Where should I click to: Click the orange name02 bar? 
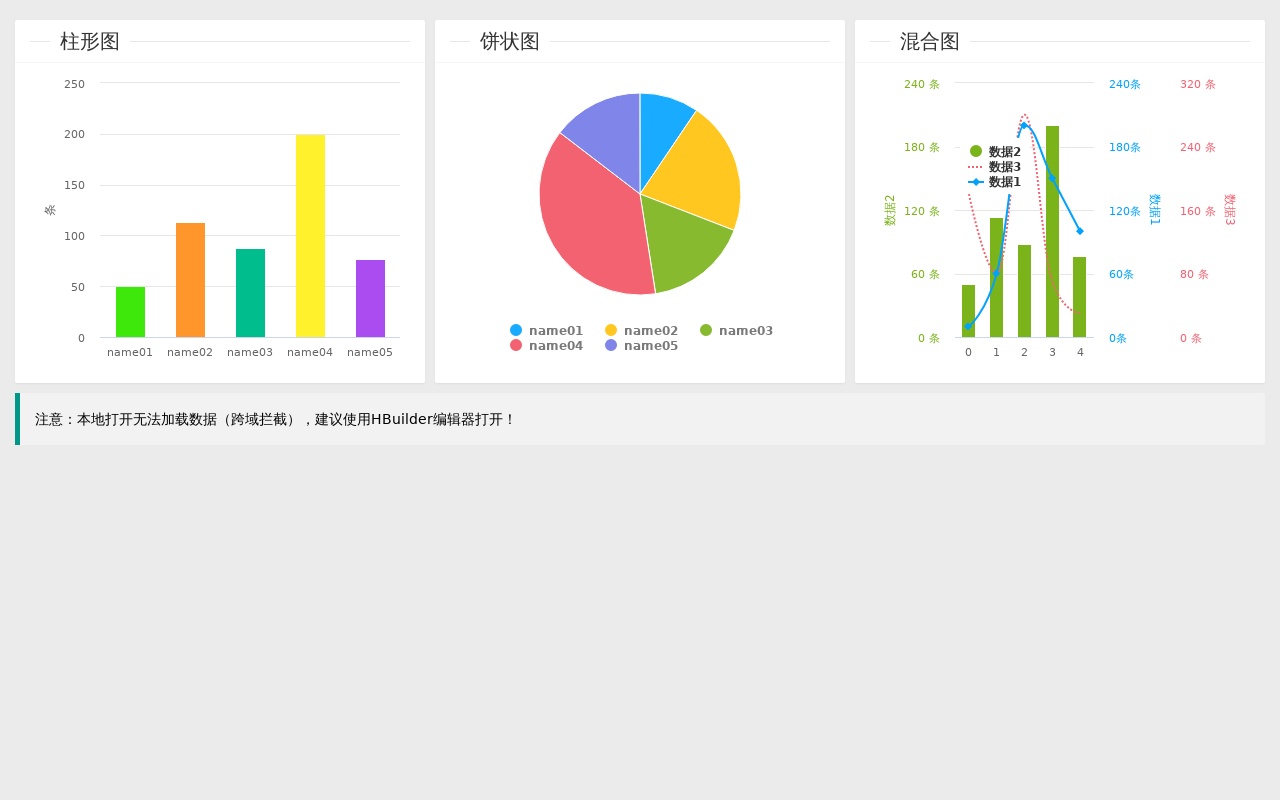[190, 280]
